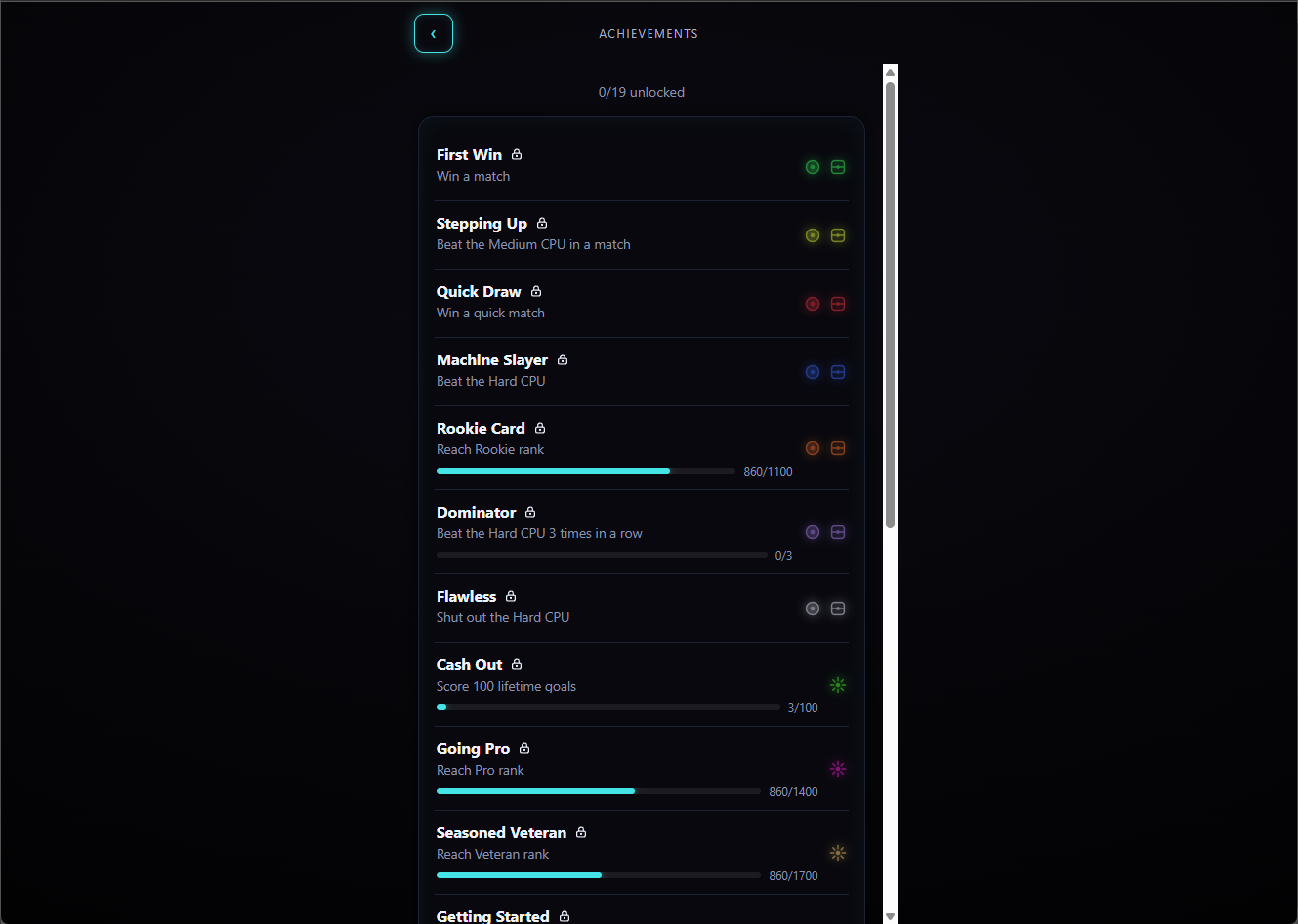Click the lock icon beside Machine Slayer
The width and height of the screenshot is (1298, 924).
click(x=563, y=359)
